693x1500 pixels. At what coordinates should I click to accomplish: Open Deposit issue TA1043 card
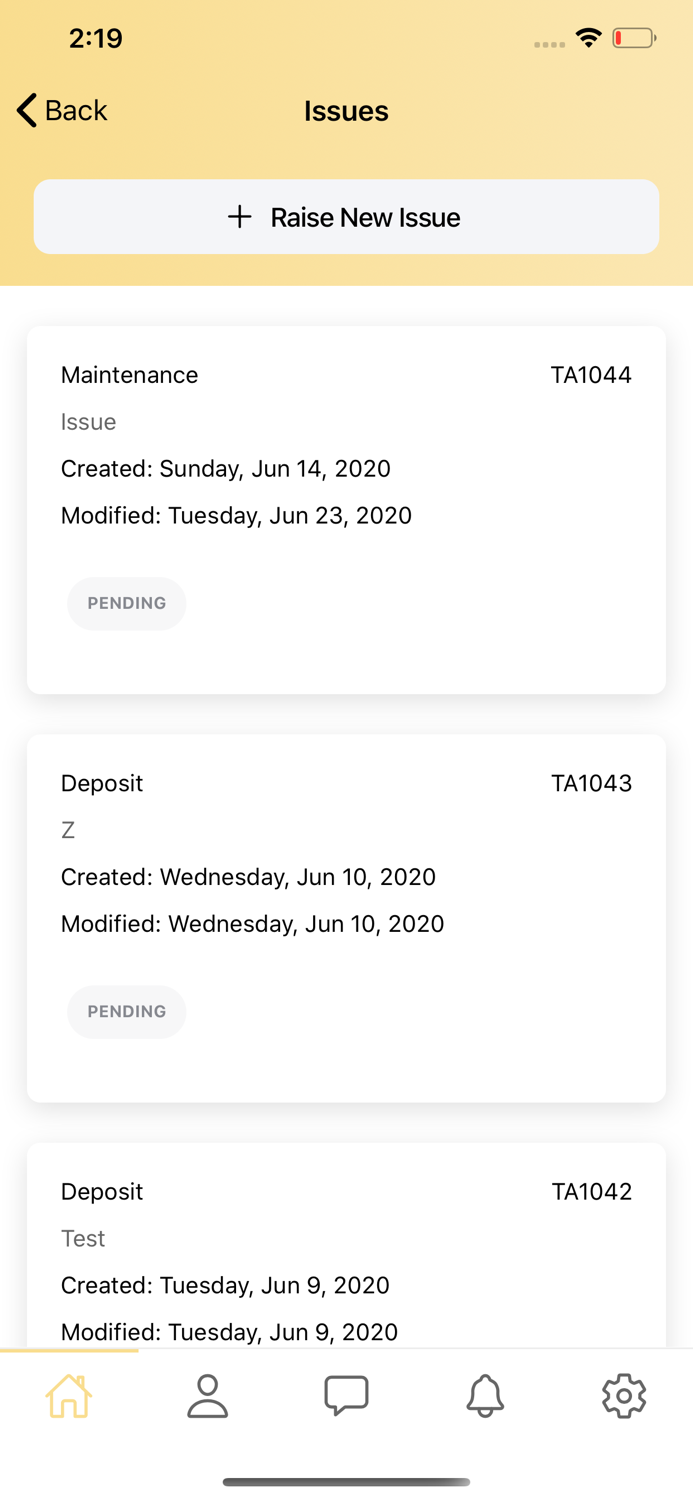pos(346,918)
